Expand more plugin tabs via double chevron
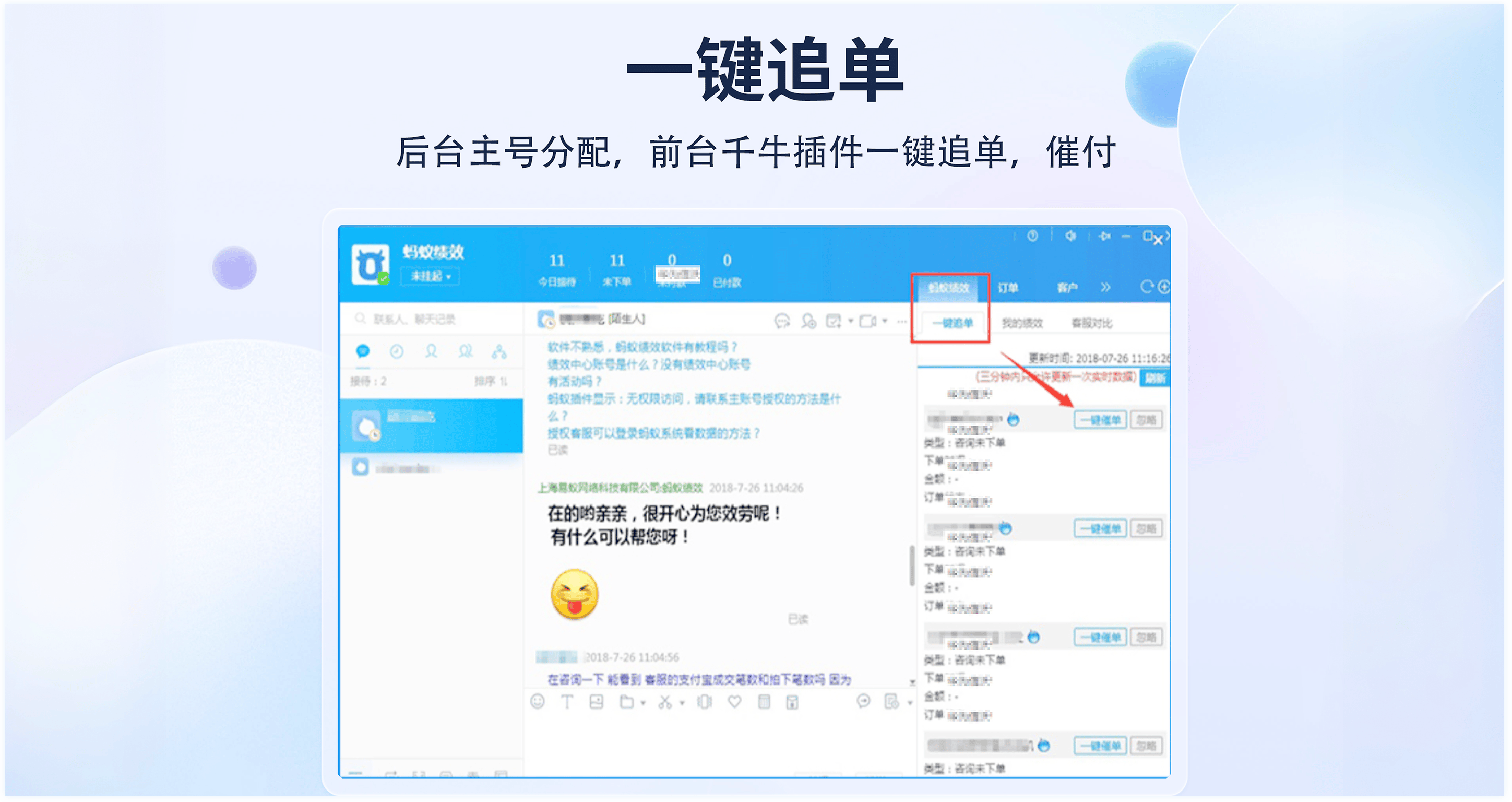The height and width of the screenshot is (802, 1512). 1106,287
